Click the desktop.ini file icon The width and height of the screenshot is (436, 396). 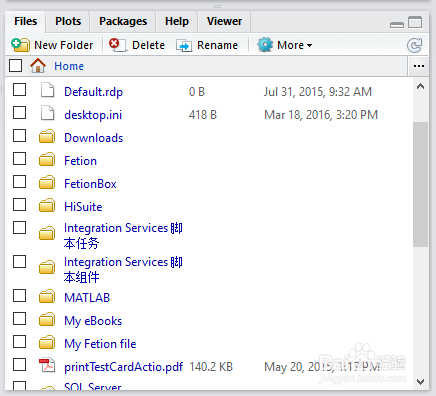tap(47, 113)
